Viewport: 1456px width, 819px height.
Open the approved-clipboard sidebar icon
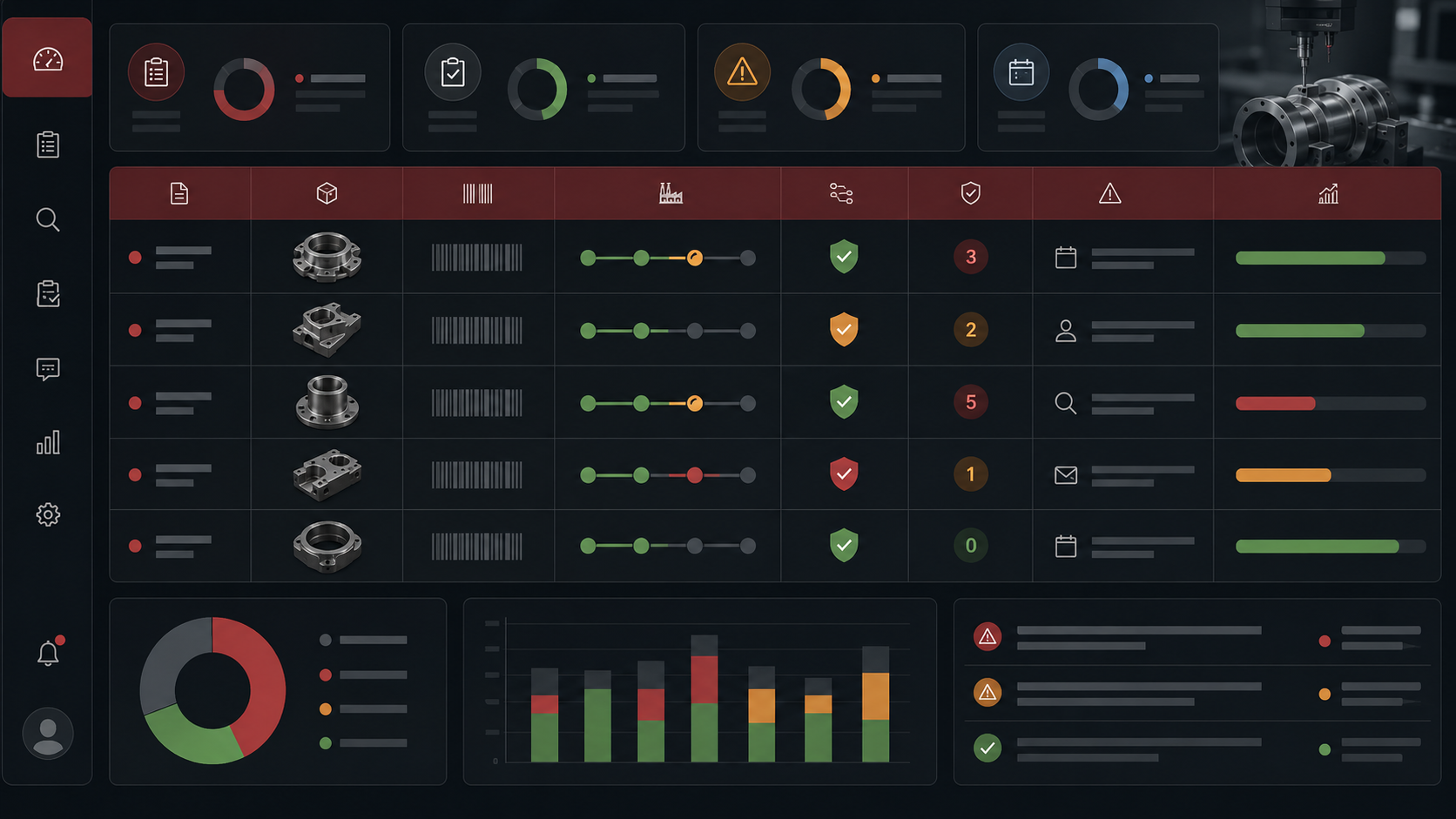[x=48, y=293]
